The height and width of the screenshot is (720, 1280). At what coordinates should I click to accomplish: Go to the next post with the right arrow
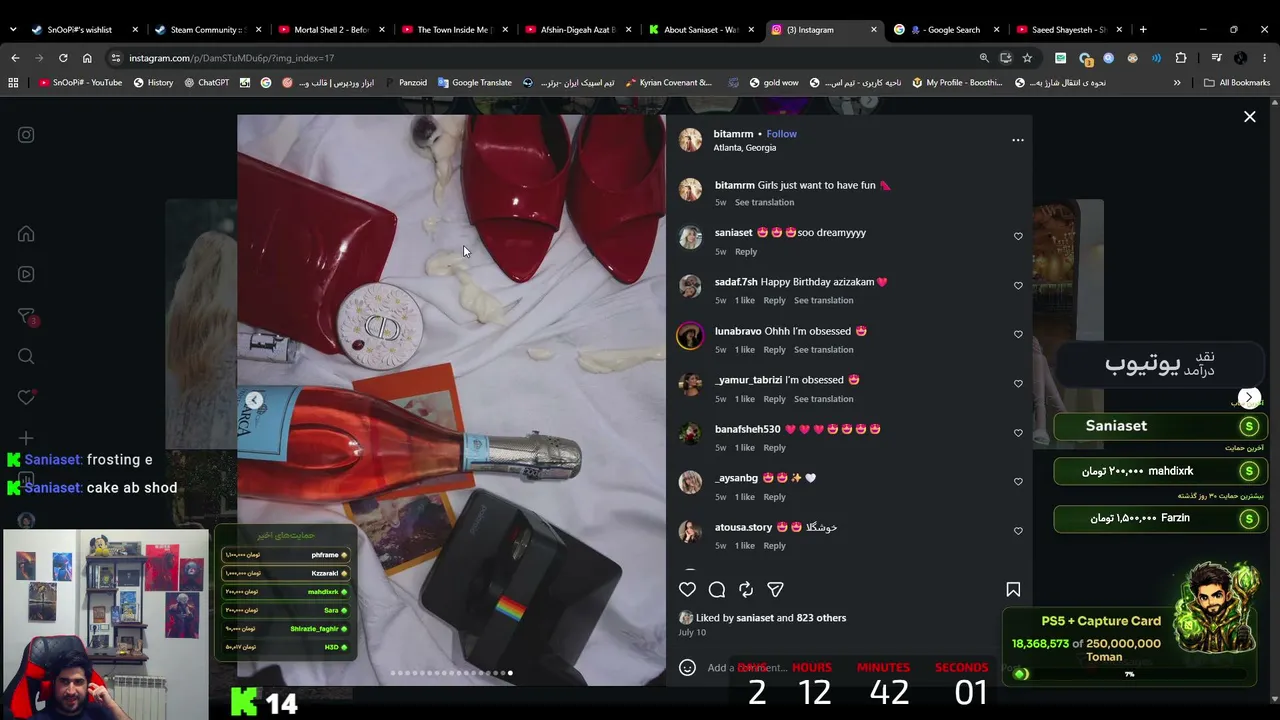coord(1249,398)
